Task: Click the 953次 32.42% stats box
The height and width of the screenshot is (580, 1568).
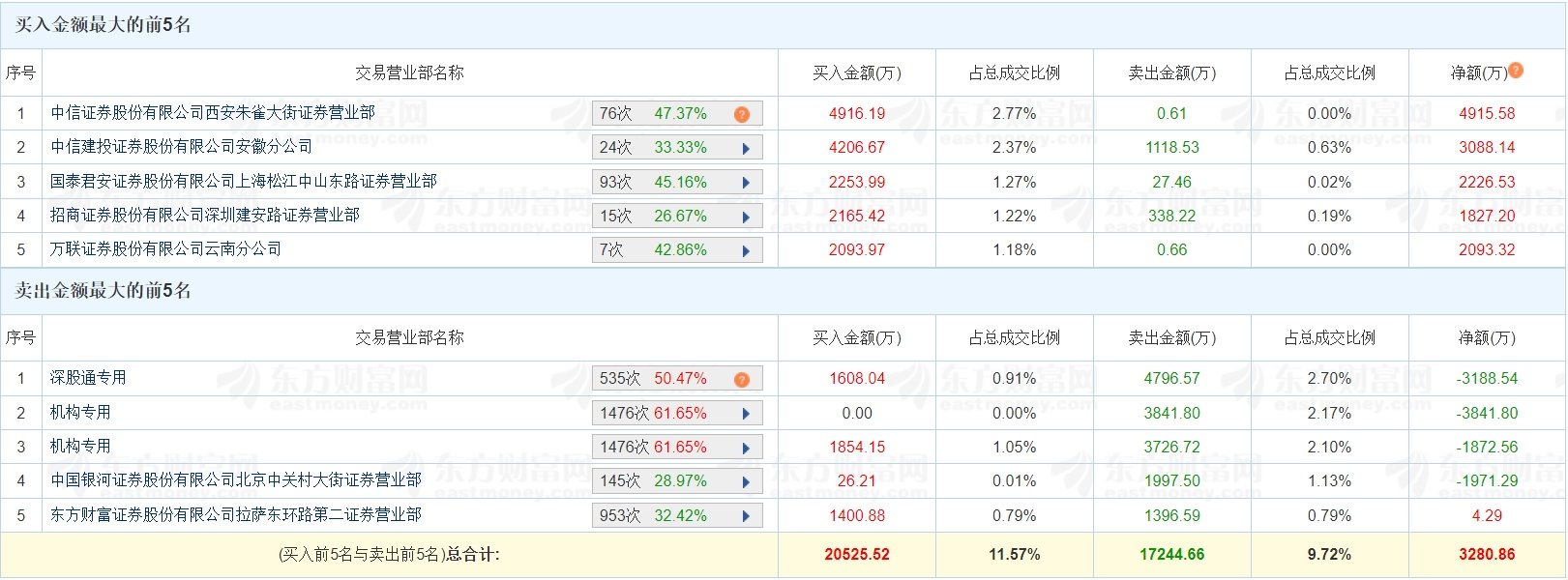Action: 677,515
